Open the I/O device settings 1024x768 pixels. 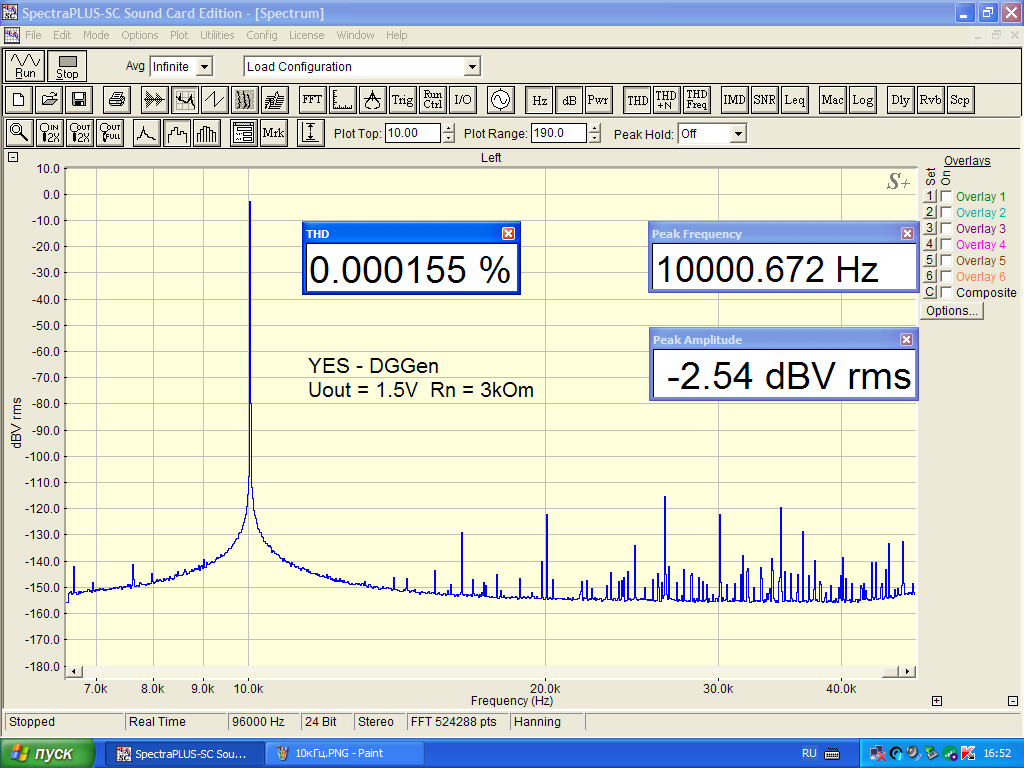(x=462, y=100)
